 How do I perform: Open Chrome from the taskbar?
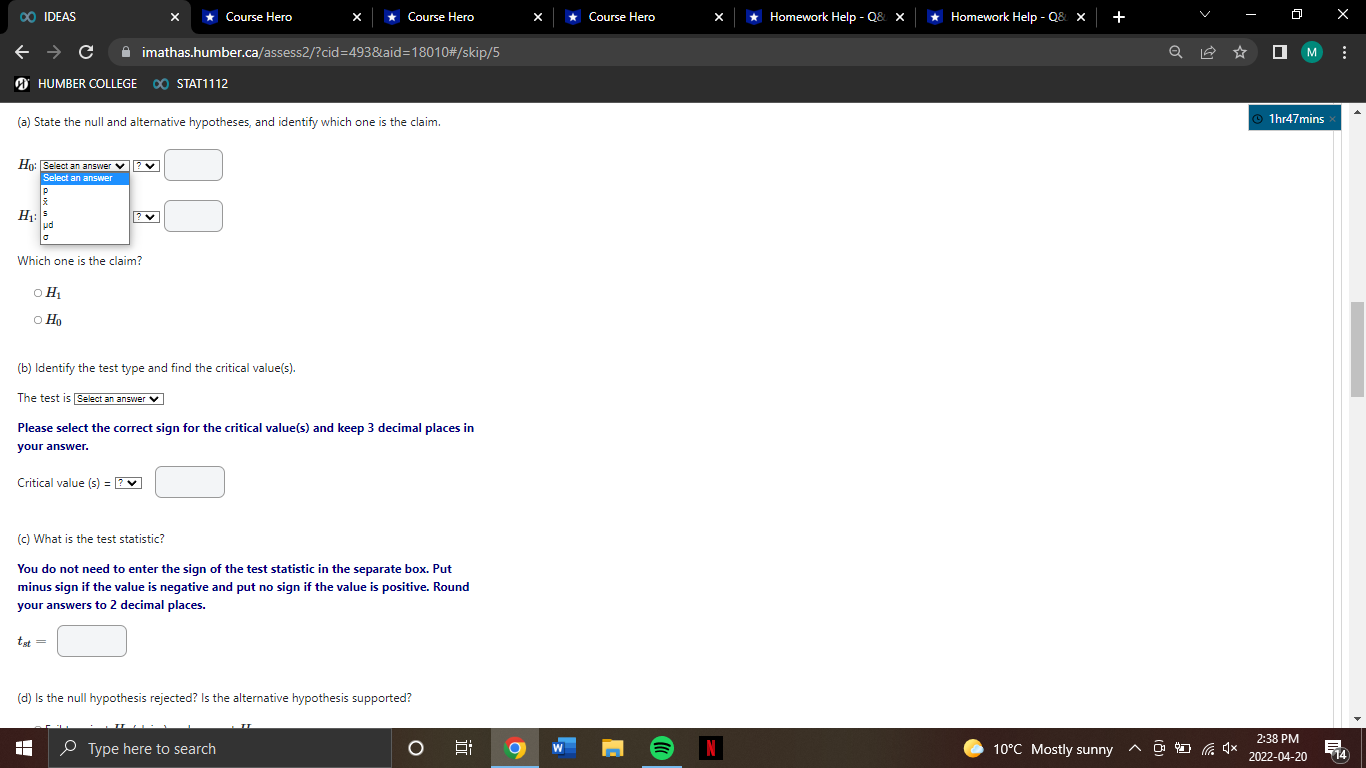515,748
